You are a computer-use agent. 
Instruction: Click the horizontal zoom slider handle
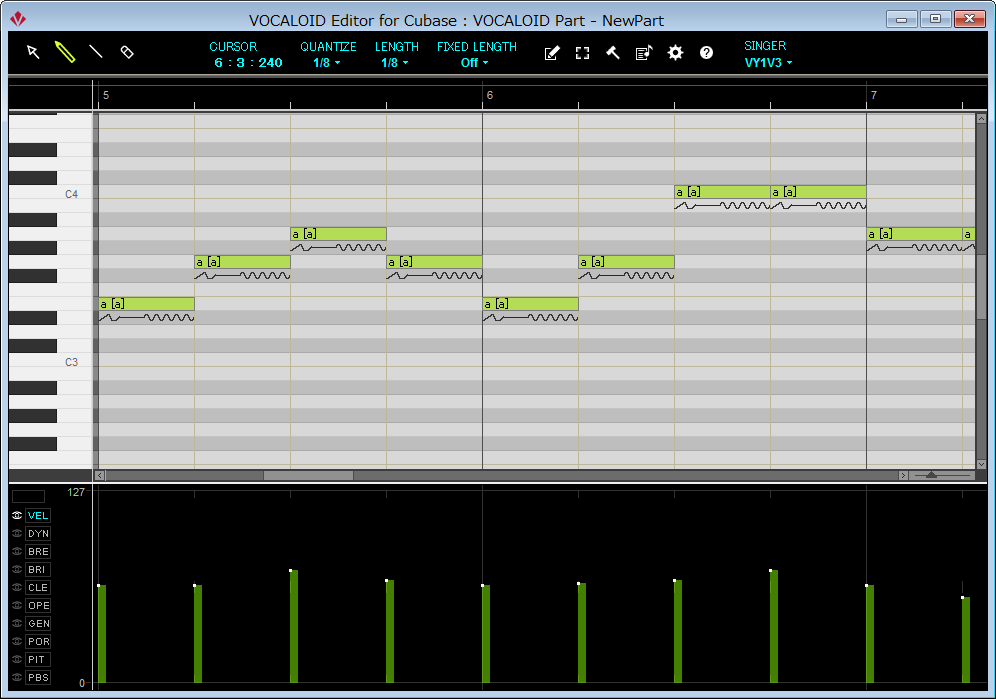pyautogui.click(x=931, y=475)
